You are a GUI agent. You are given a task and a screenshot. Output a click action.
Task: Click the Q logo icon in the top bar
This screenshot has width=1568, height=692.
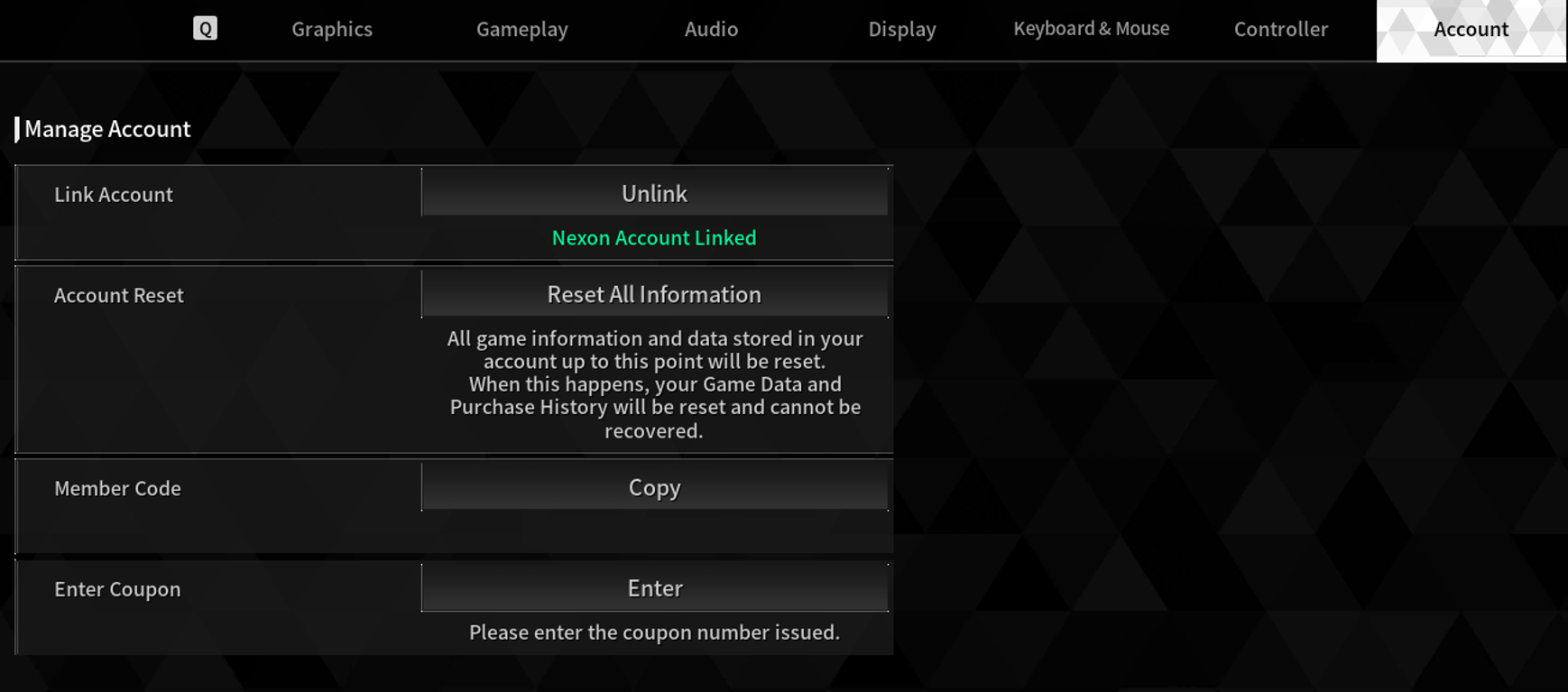pyautogui.click(x=206, y=28)
